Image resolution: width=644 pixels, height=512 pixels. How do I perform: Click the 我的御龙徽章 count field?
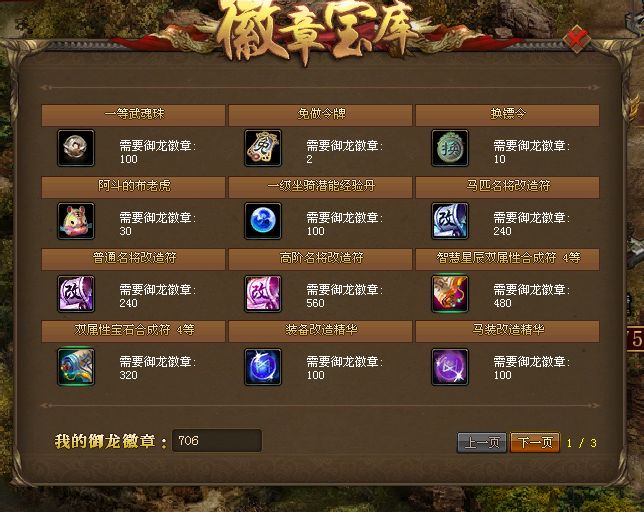tap(217, 441)
